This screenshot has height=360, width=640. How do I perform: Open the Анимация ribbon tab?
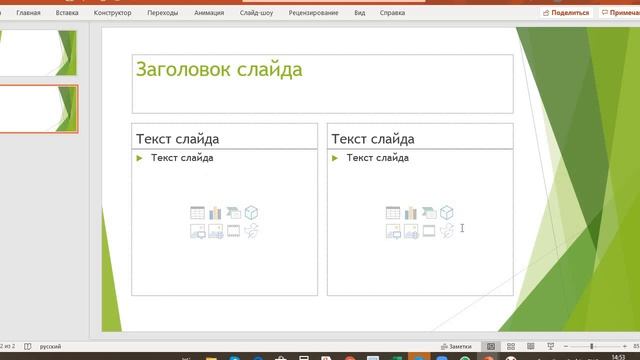[209, 13]
